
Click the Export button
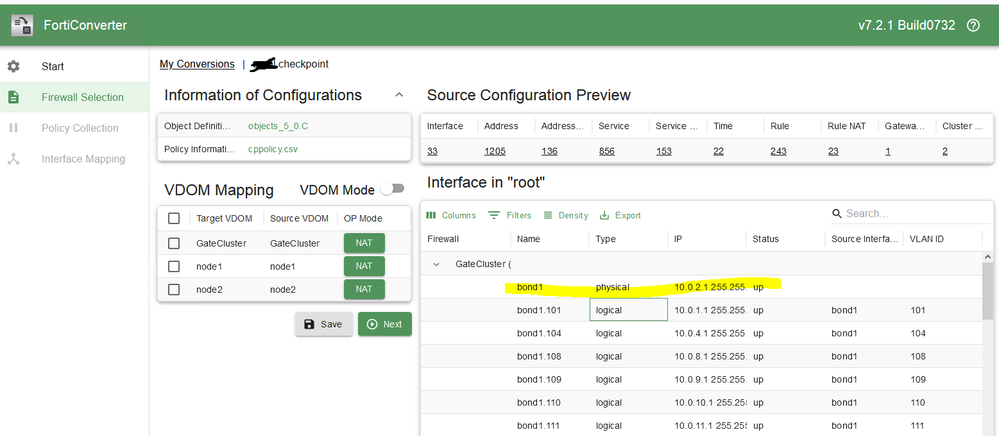tap(620, 215)
